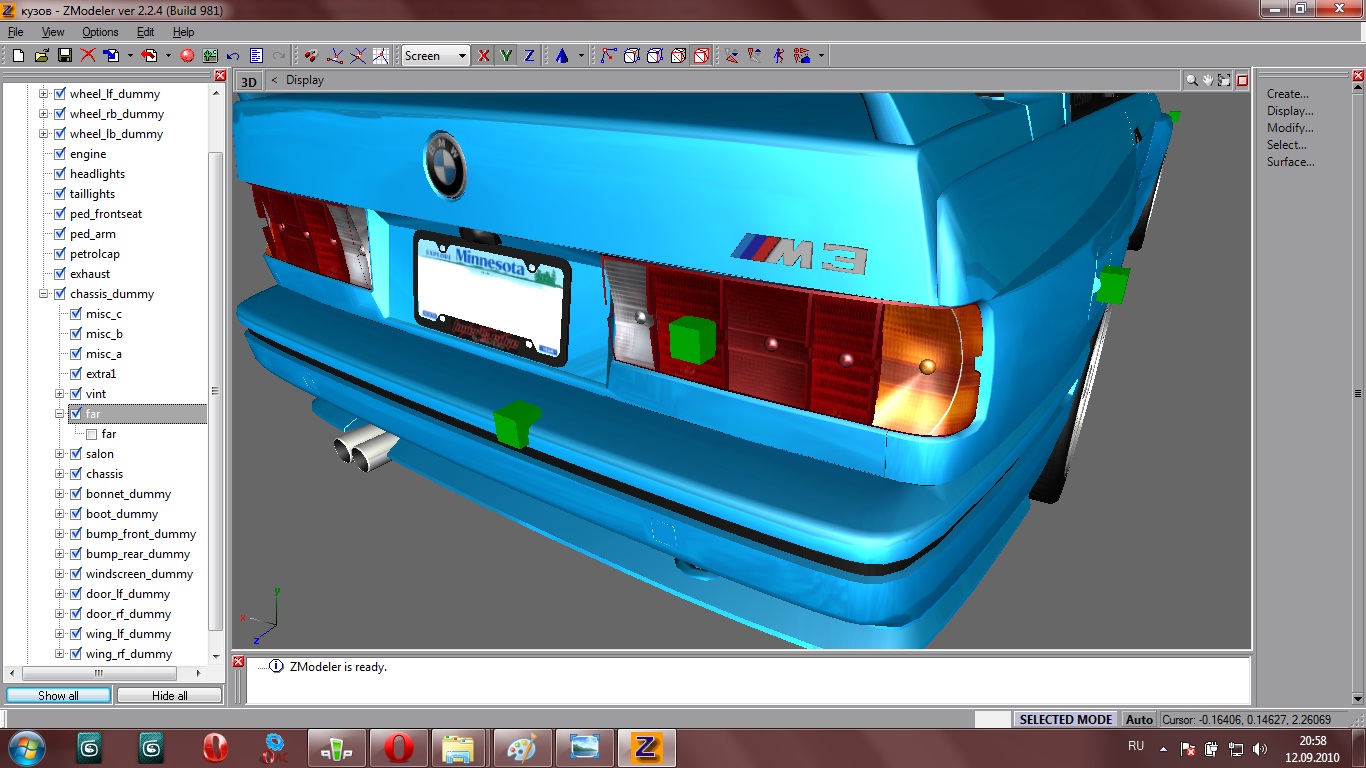This screenshot has width=1366, height=768.
Task: Collapse the chassis_dummy tree node
Action: coord(44,294)
